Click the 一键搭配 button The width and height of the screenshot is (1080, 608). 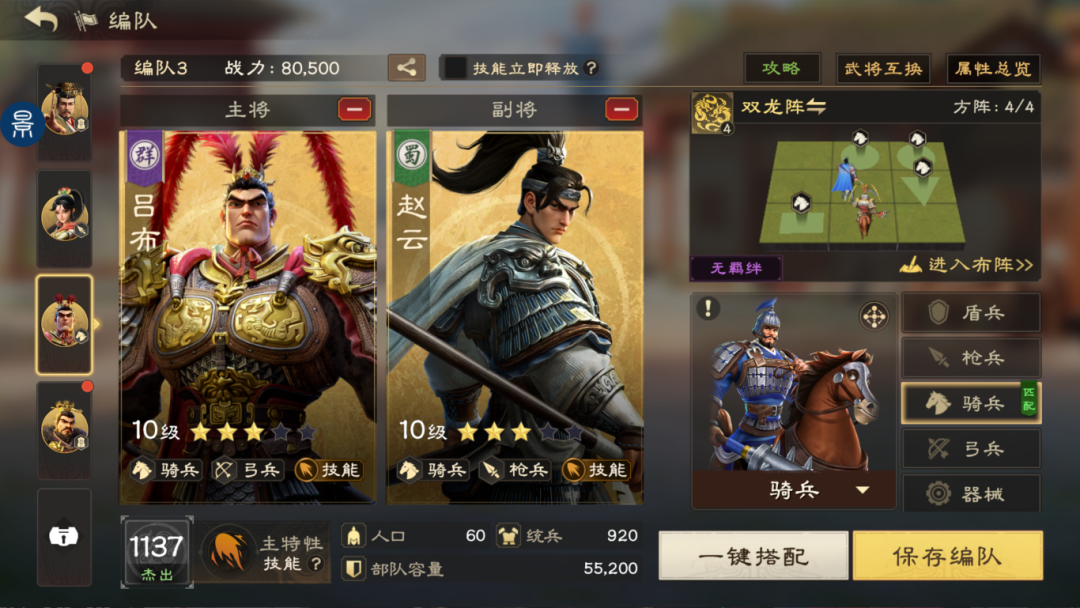tap(754, 556)
